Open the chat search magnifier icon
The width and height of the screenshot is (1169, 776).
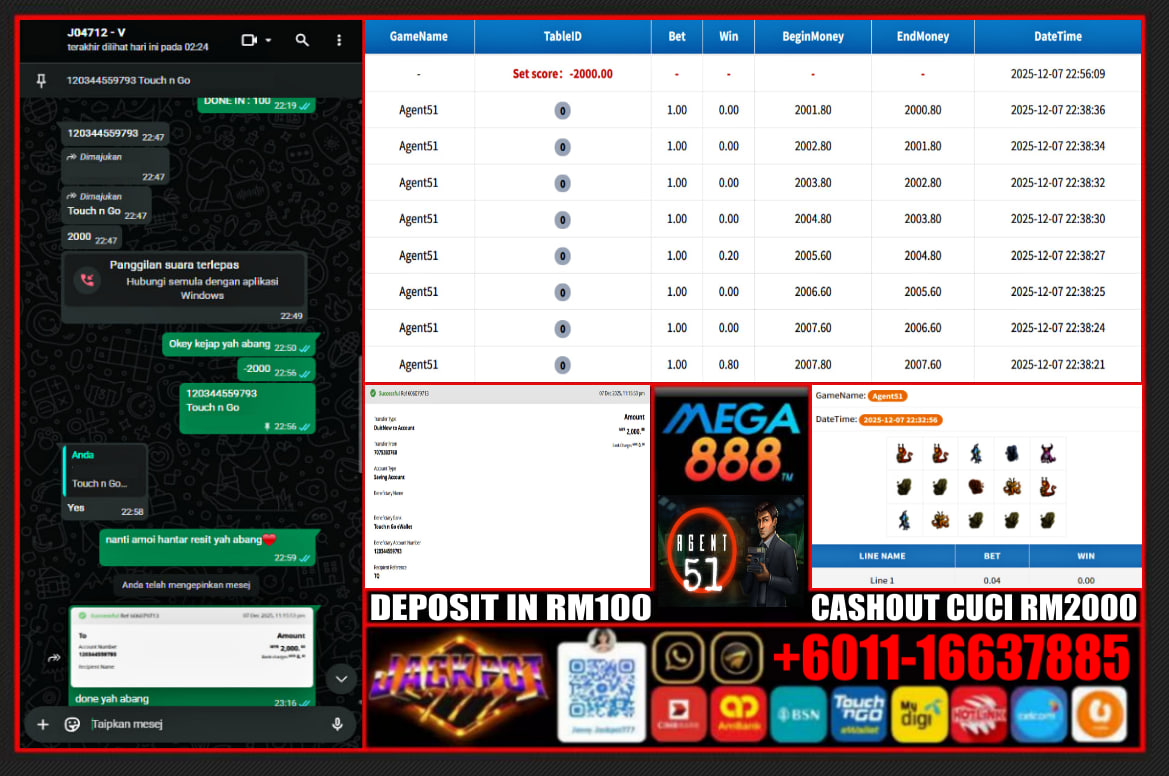click(x=302, y=40)
